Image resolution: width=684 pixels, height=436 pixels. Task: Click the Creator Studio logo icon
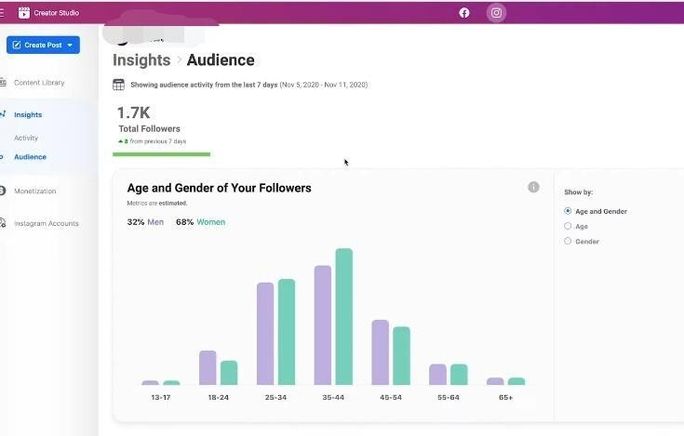(24, 13)
